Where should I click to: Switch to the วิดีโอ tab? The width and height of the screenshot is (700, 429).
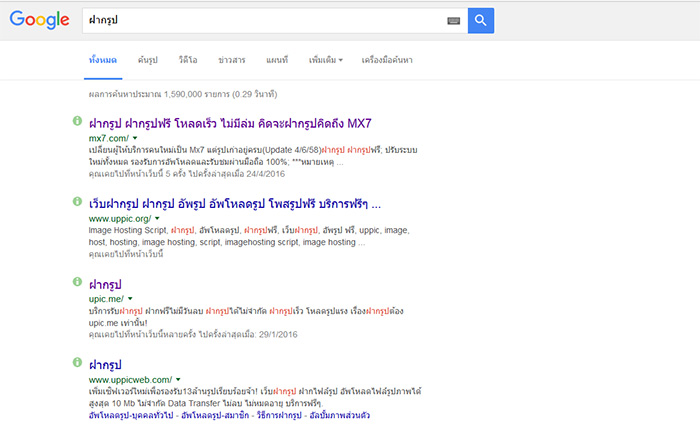(x=188, y=60)
